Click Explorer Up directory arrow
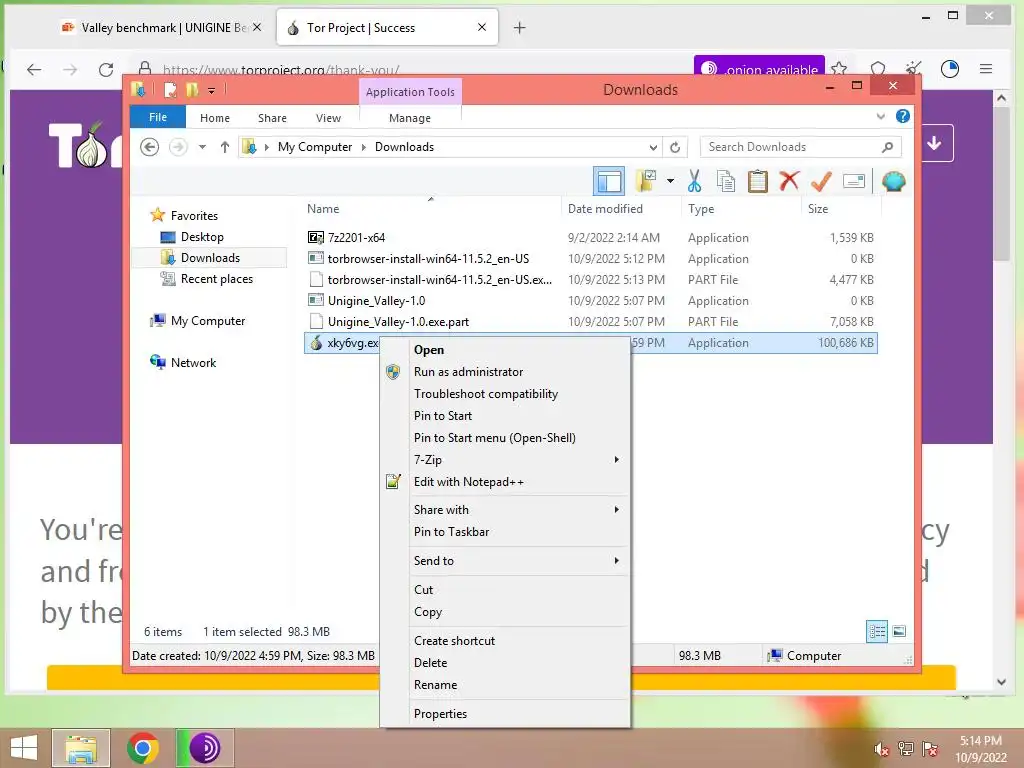This screenshot has height=768, width=1024. tap(225, 147)
